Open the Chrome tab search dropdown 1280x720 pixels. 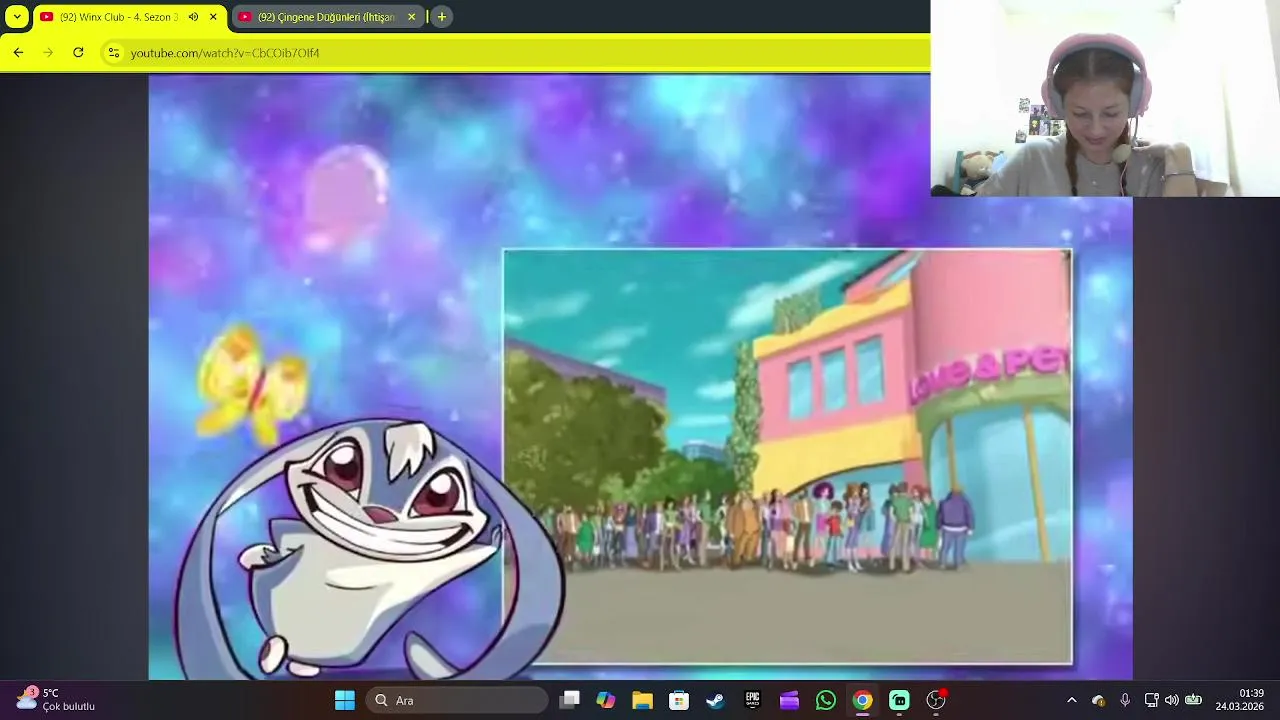(x=17, y=17)
